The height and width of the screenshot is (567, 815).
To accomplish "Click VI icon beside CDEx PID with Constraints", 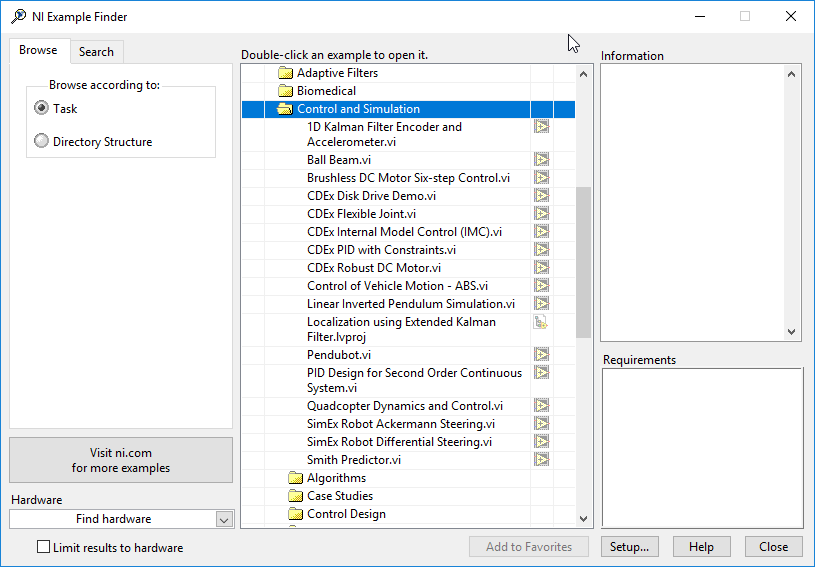I will [541, 249].
